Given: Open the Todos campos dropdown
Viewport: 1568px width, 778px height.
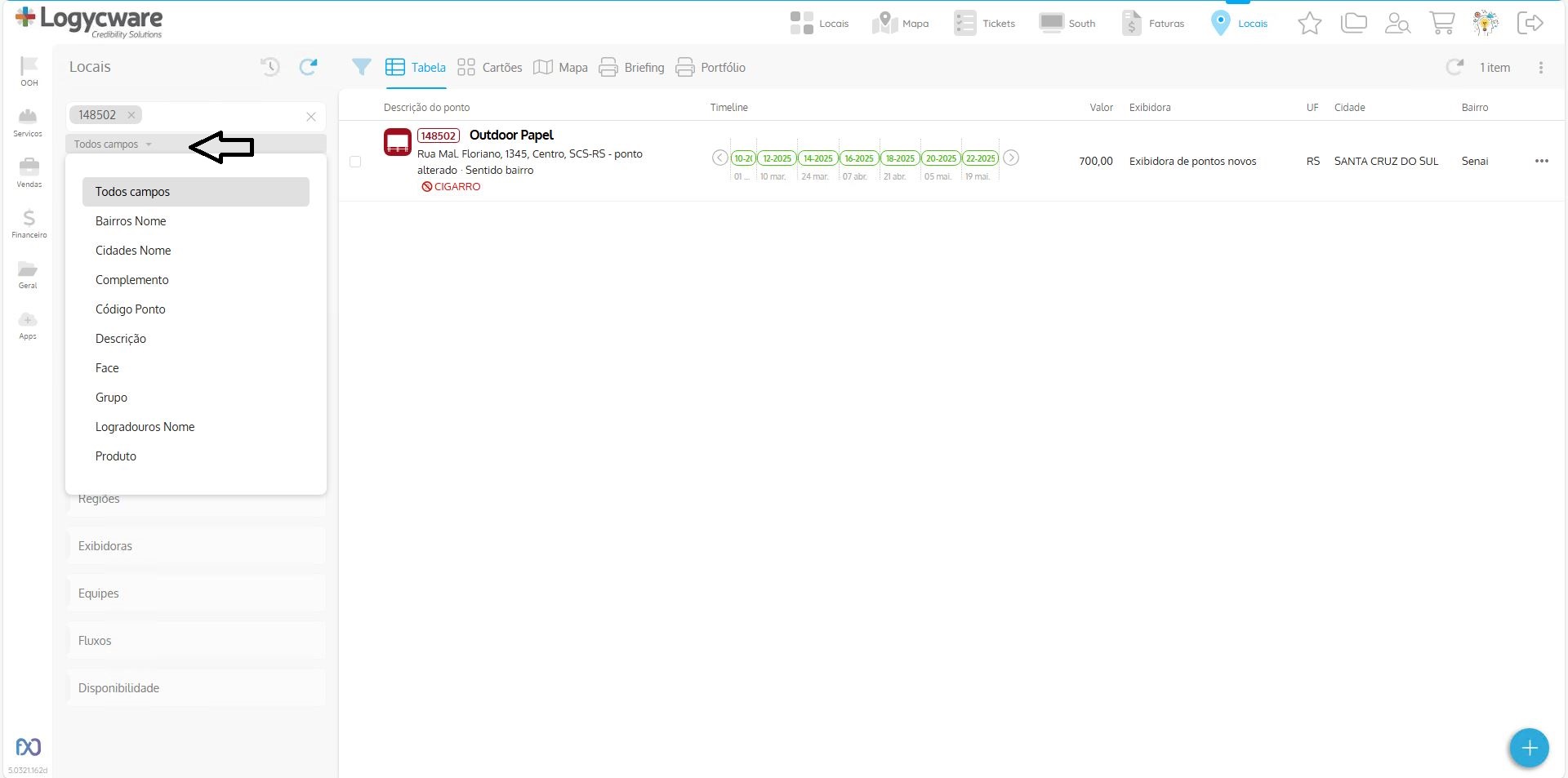Looking at the screenshot, I should (113, 144).
